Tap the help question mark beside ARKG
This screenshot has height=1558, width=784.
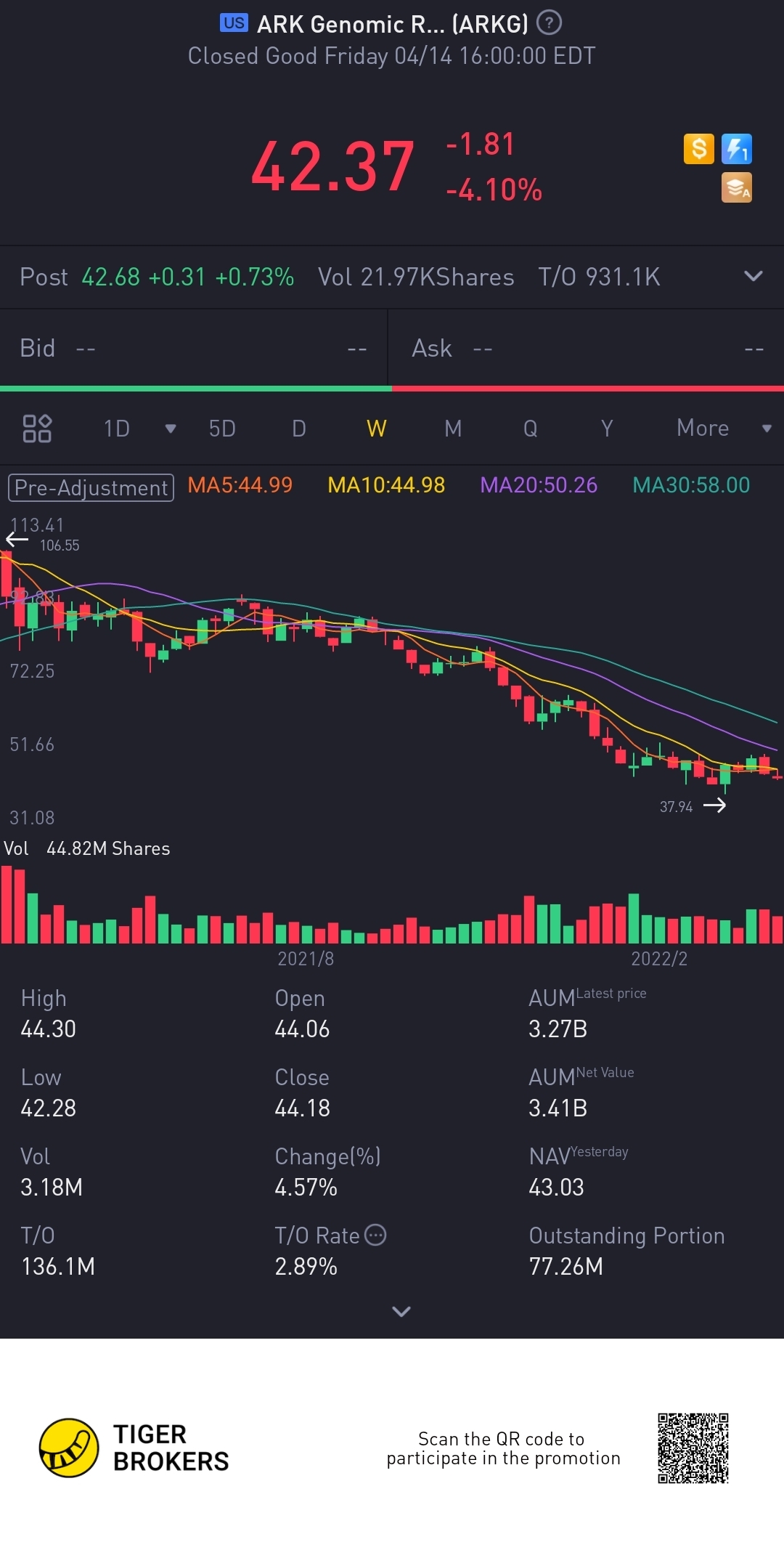[x=549, y=23]
